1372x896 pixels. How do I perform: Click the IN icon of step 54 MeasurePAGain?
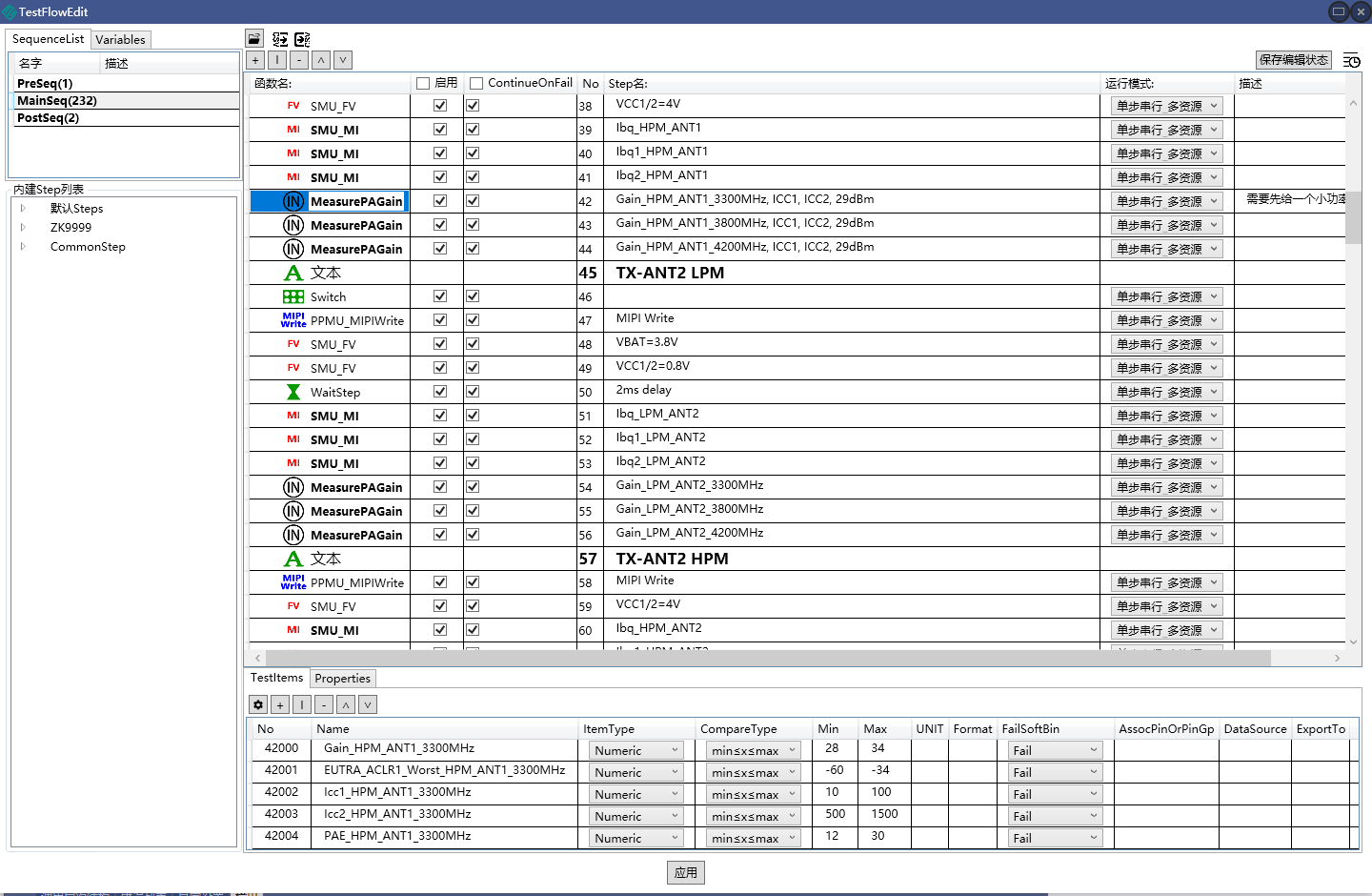[293, 487]
